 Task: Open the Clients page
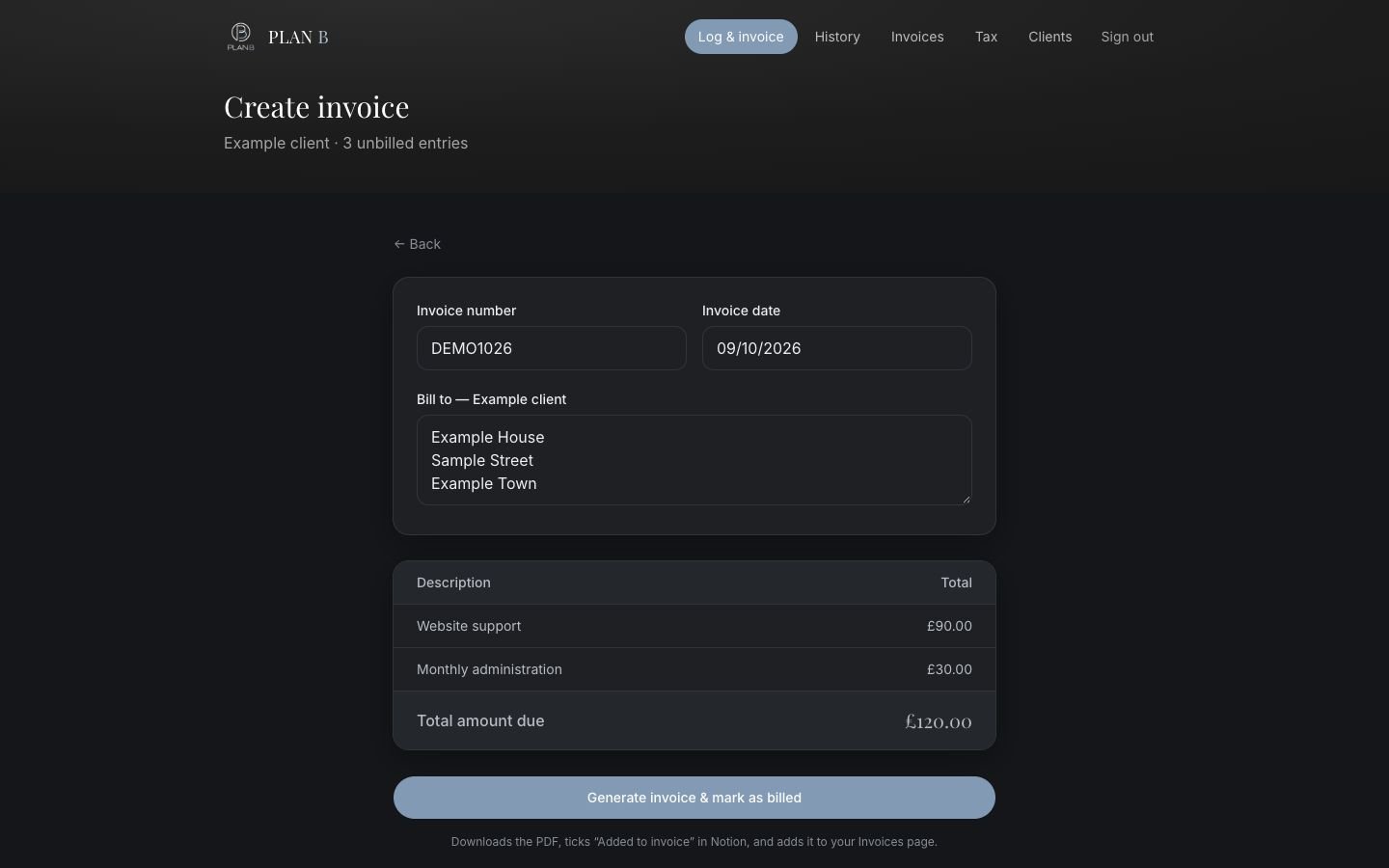1049,37
